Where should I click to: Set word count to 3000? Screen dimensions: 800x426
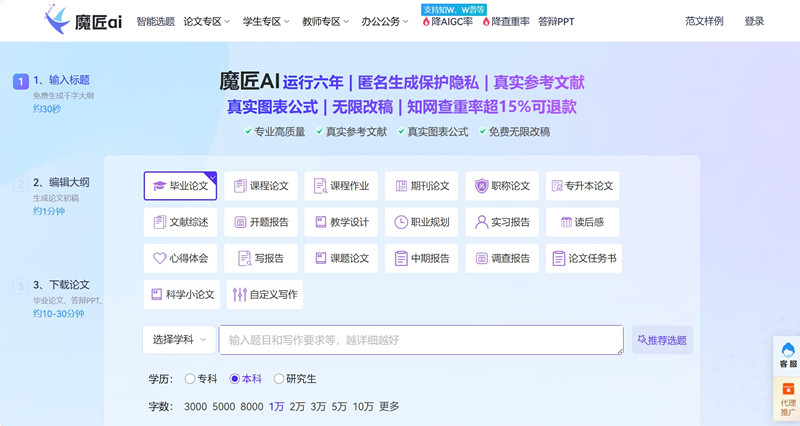[195, 407]
